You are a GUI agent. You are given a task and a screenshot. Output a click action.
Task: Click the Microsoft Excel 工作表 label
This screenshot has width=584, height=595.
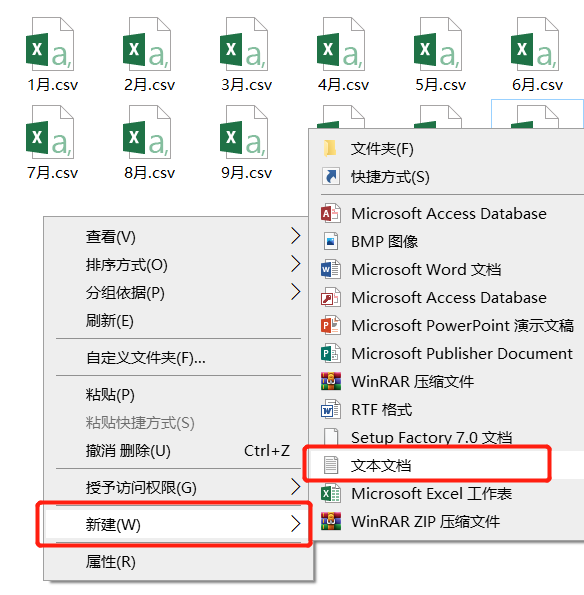(432, 493)
